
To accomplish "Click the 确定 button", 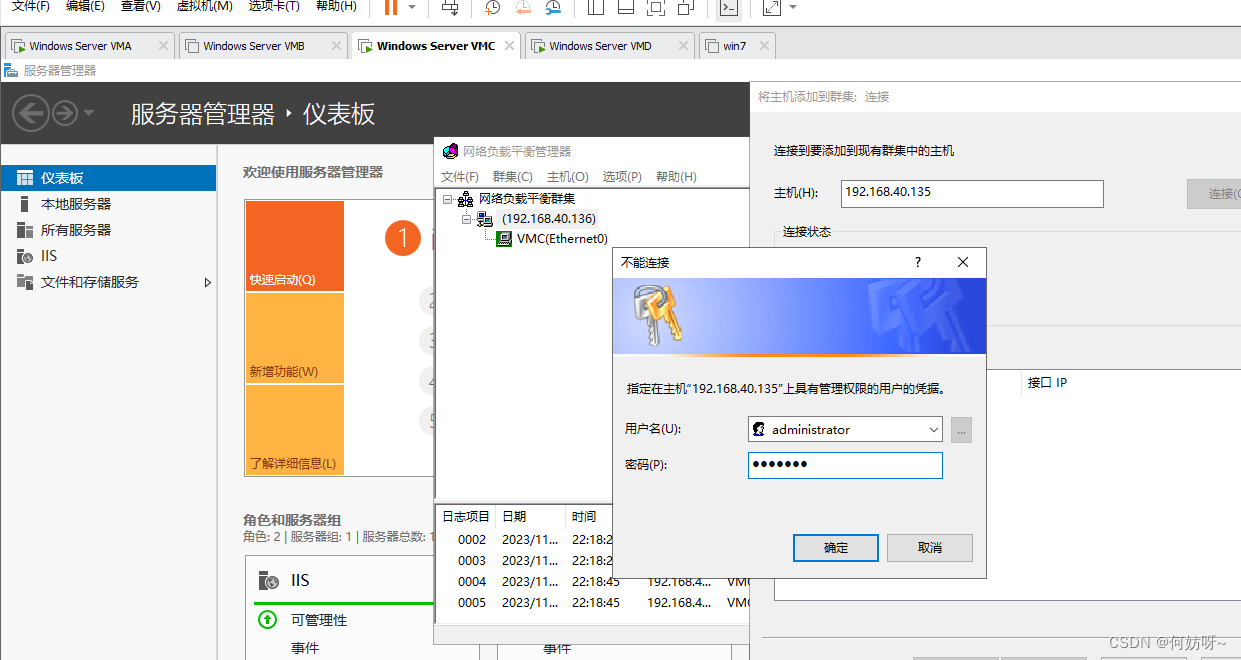I will tap(835, 548).
